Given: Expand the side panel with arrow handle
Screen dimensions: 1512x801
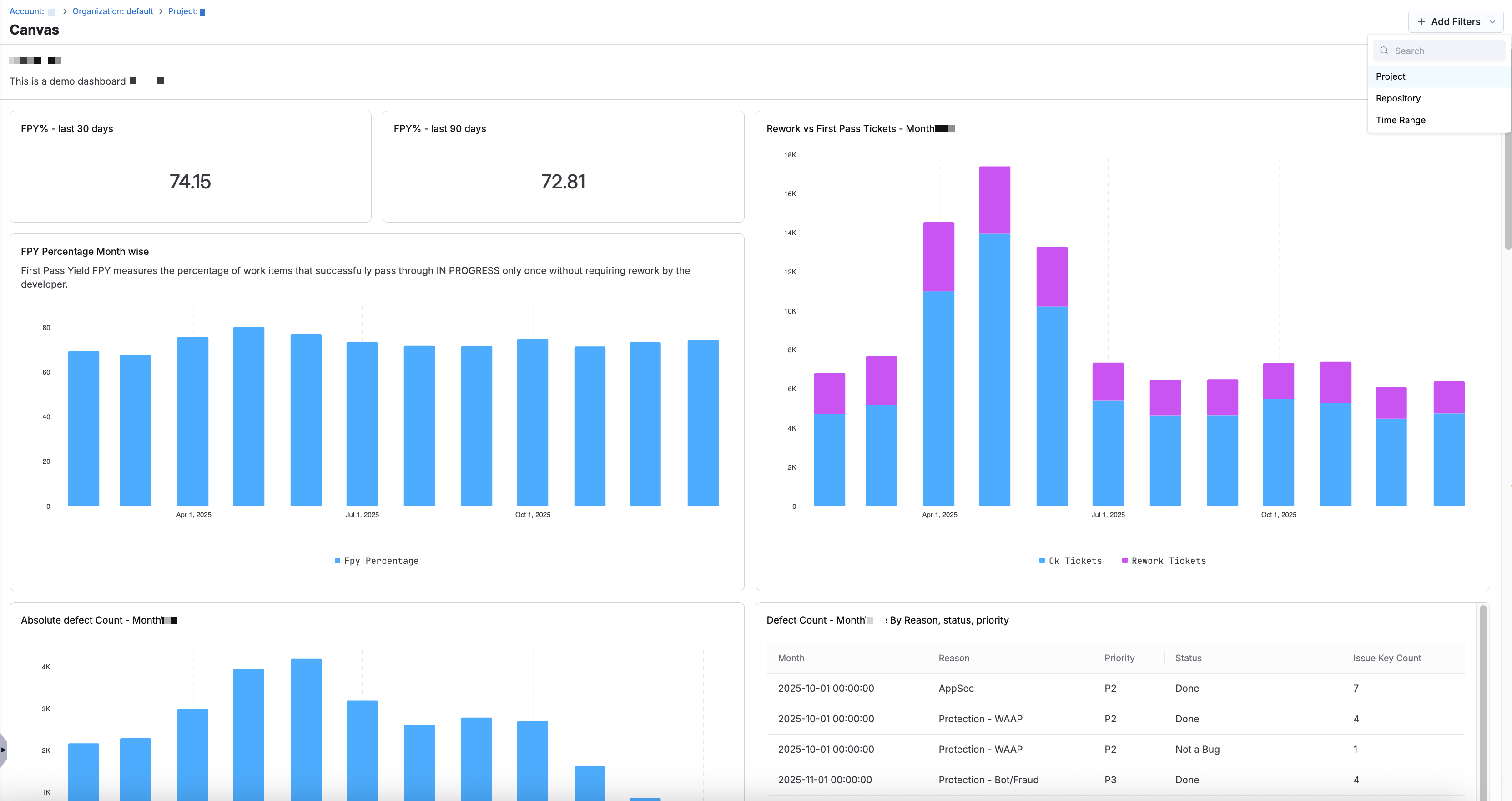Looking at the screenshot, I should (4, 749).
